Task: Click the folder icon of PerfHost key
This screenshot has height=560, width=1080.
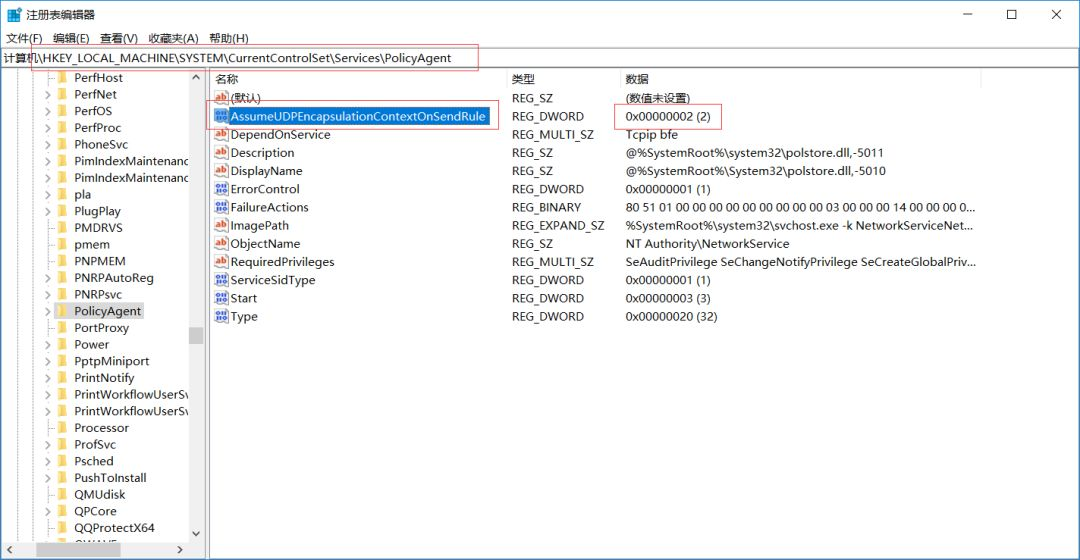Action: [x=62, y=78]
